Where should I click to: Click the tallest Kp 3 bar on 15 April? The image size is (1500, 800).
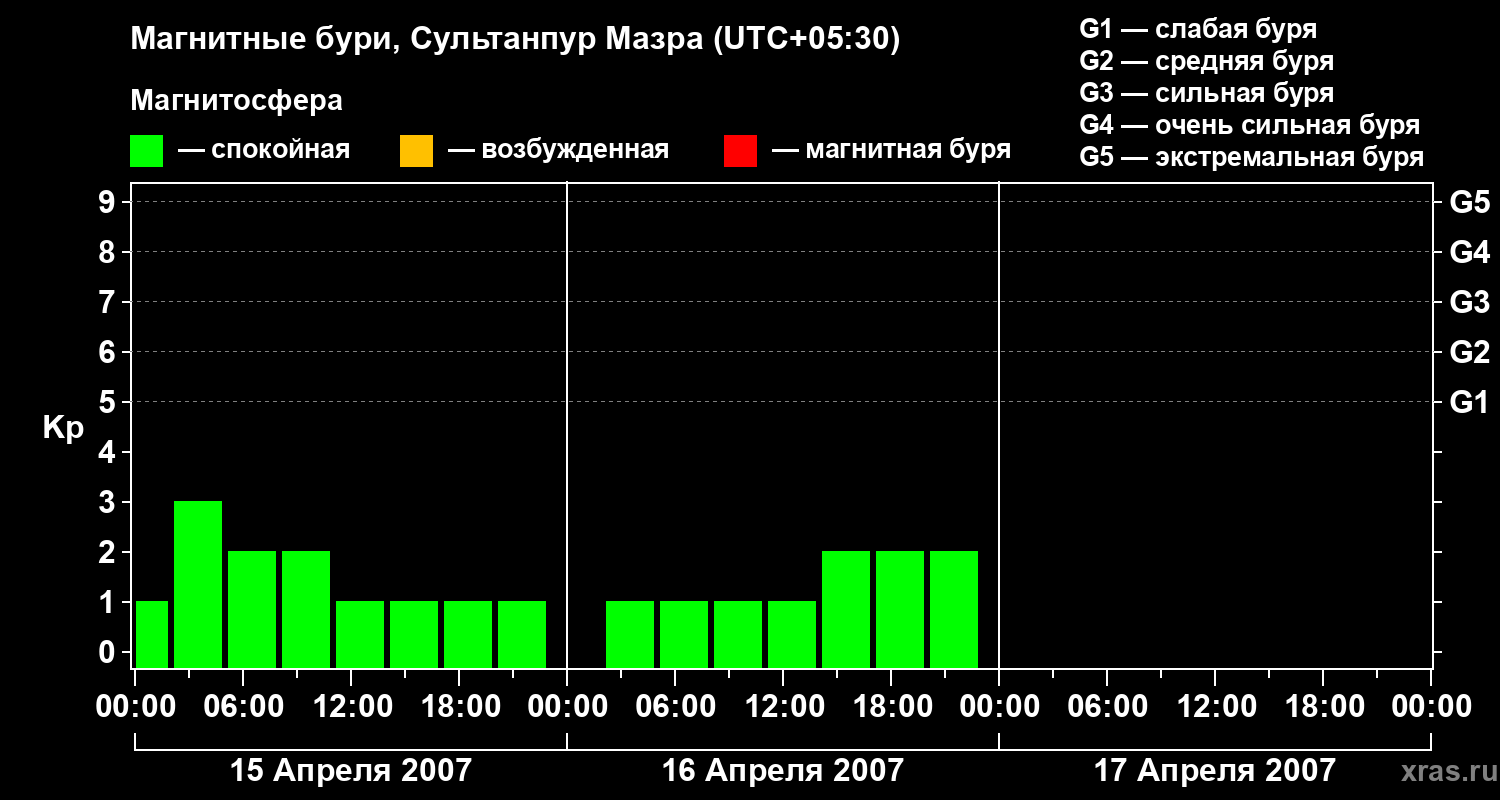point(198,584)
